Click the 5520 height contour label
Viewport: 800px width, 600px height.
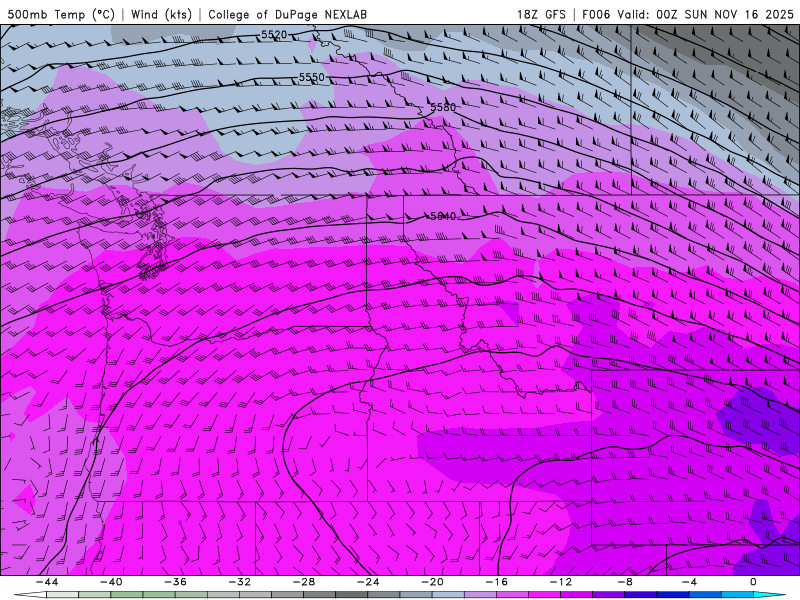(274, 35)
